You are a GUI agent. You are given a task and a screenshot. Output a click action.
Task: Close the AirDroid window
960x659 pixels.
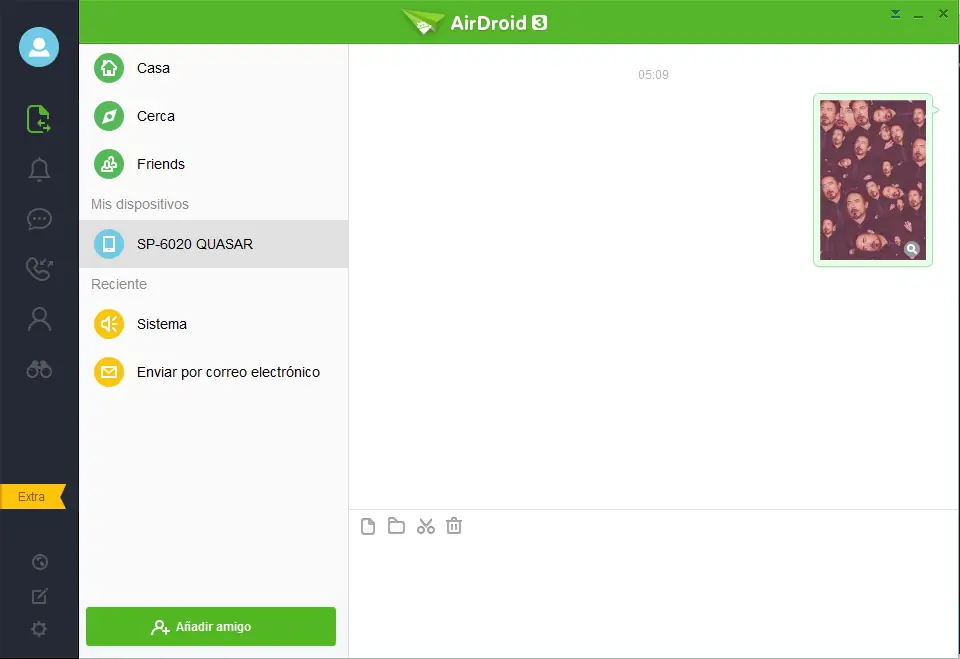click(x=943, y=13)
